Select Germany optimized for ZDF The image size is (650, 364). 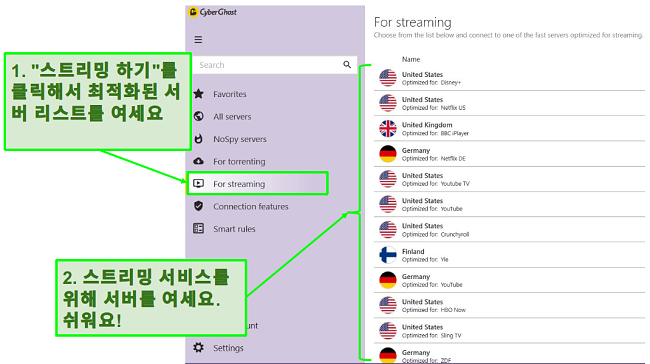coord(509,354)
